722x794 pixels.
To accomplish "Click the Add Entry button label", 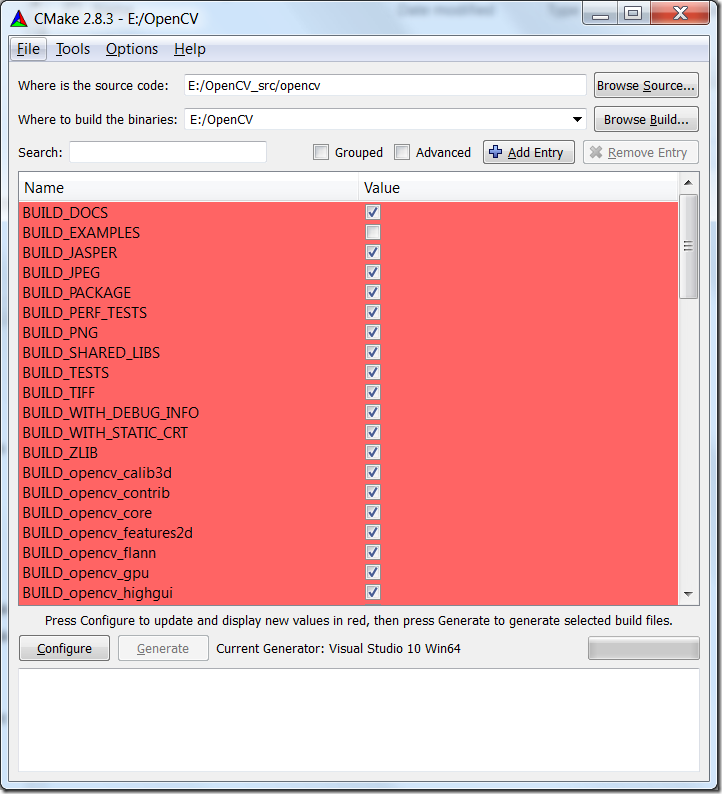I will point(535,152).
